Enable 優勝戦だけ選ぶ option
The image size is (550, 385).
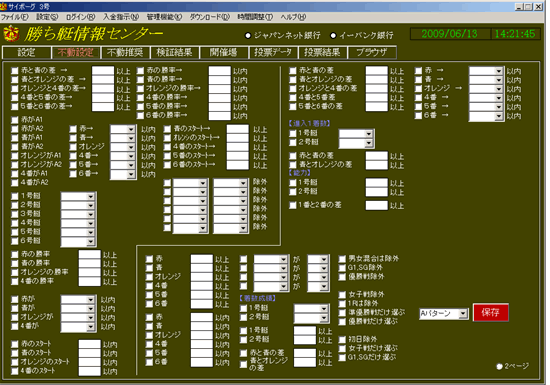click(342, 322)
